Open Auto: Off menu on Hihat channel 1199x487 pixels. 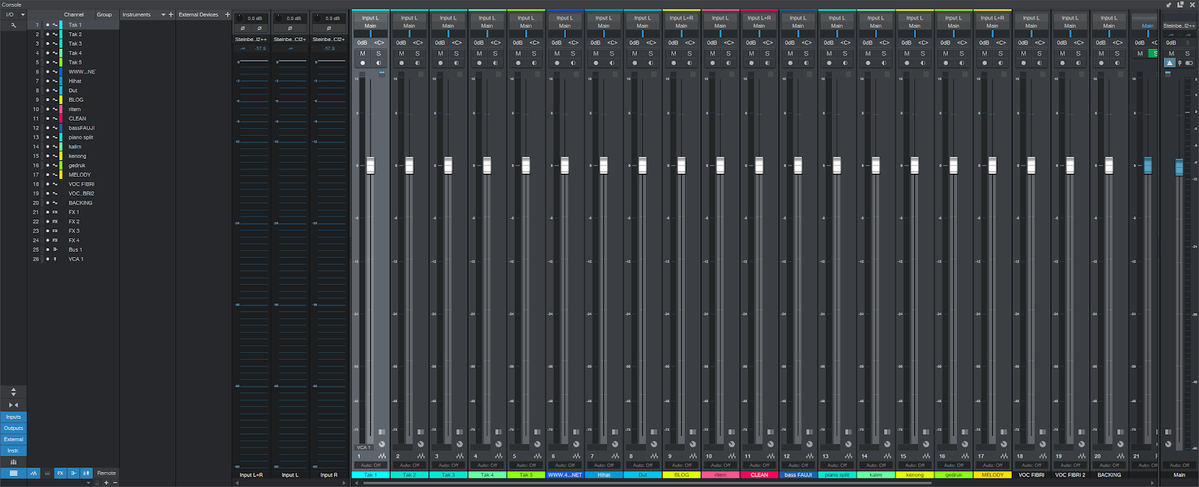pos(603,466)
